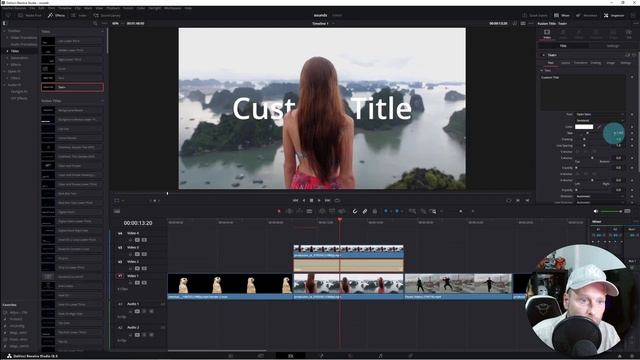Image resolution: width=640 pixels, height=360 pixels.
Task: Switch to Settings tab beside Title
Action: pos(612,46)
